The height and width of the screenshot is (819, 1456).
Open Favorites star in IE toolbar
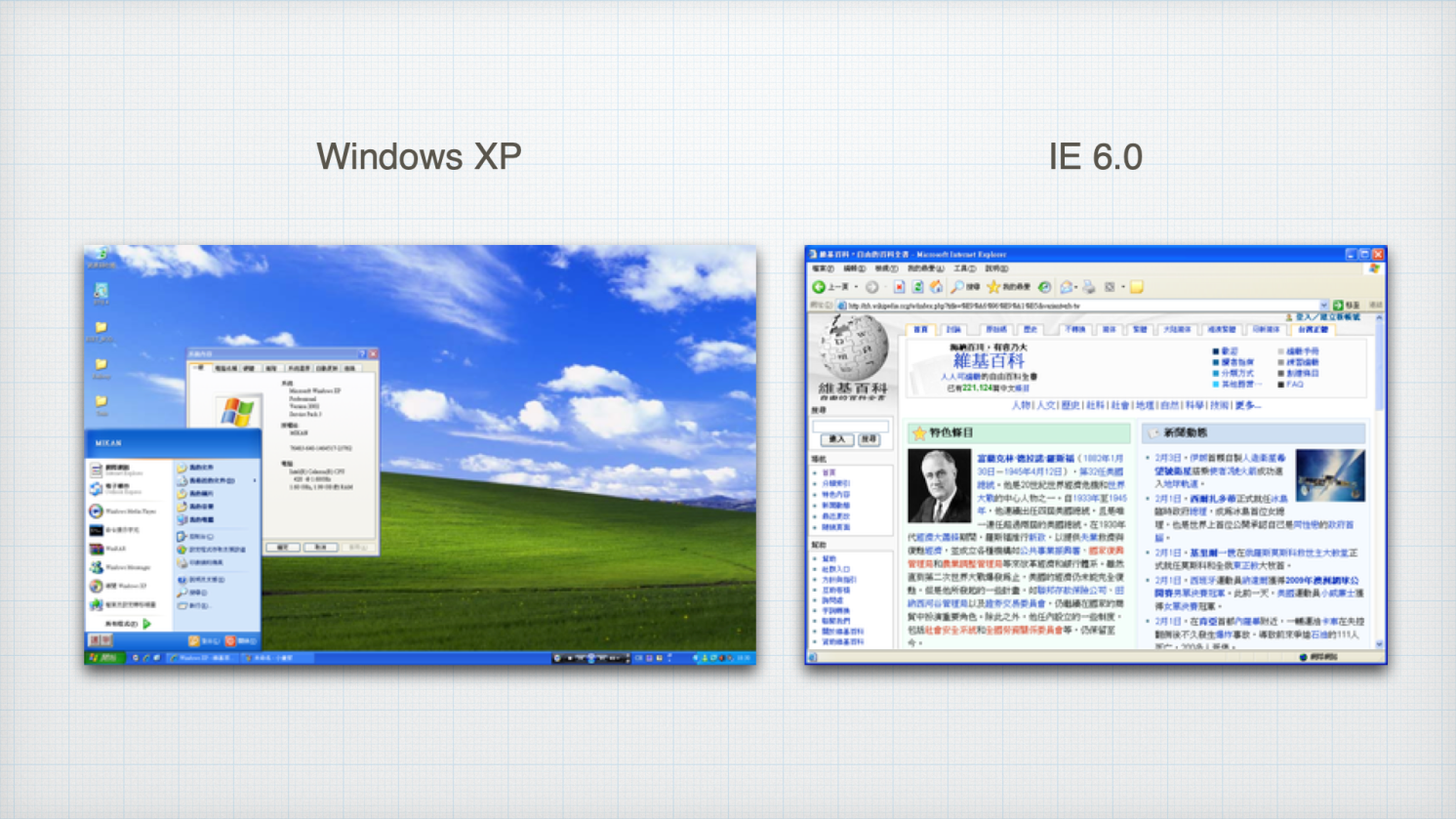[993, 287]
